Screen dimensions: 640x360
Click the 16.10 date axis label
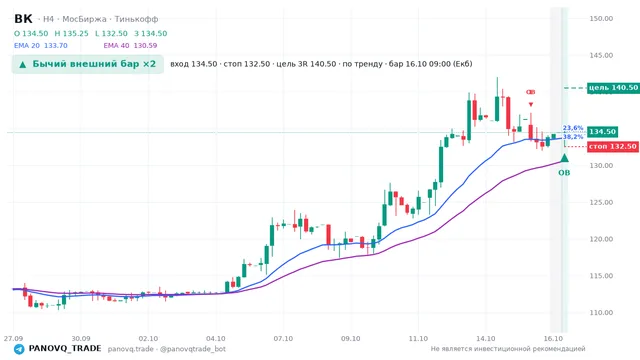[x=553, y=339]
